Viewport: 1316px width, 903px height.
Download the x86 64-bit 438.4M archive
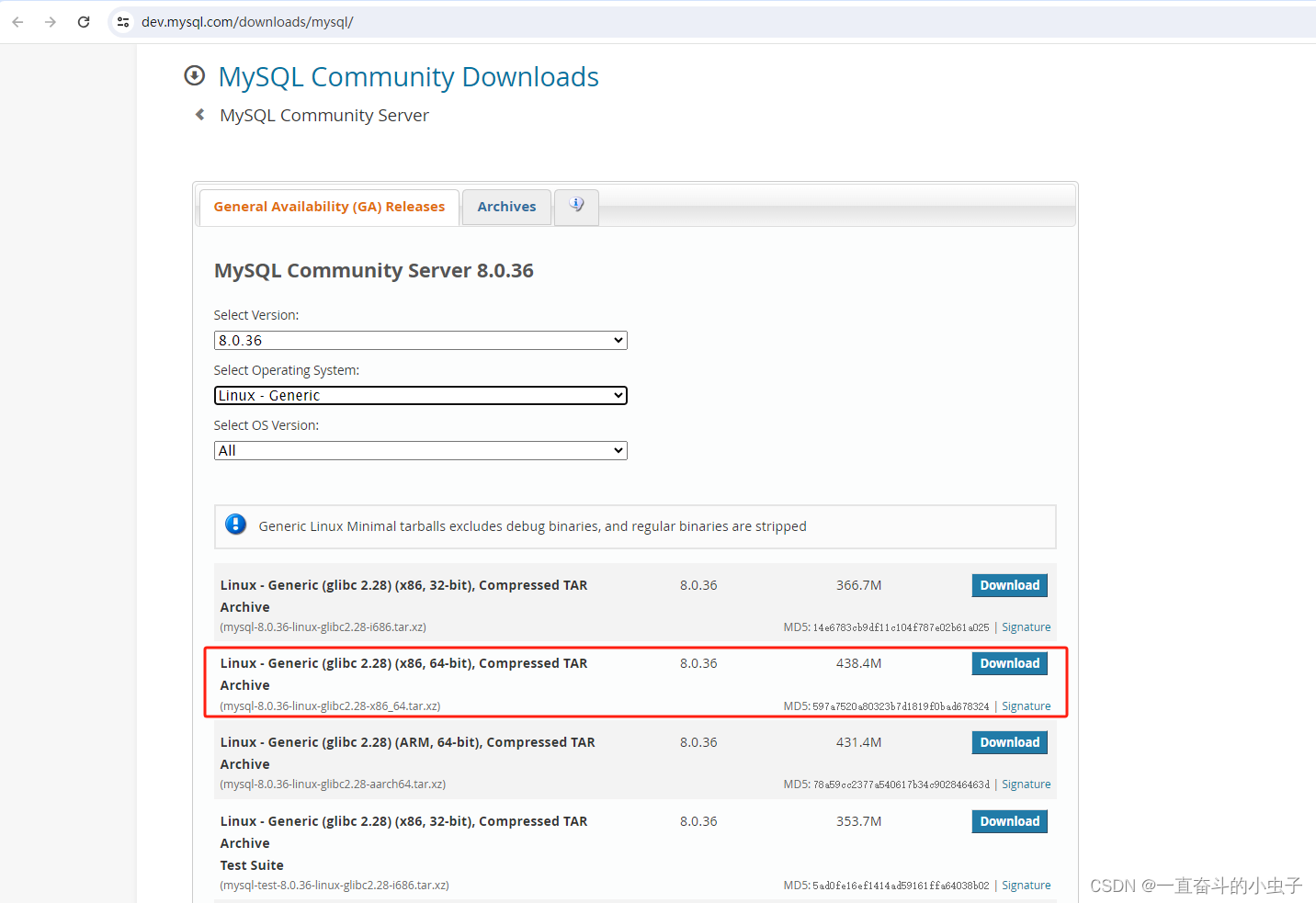pos(1009,663)
